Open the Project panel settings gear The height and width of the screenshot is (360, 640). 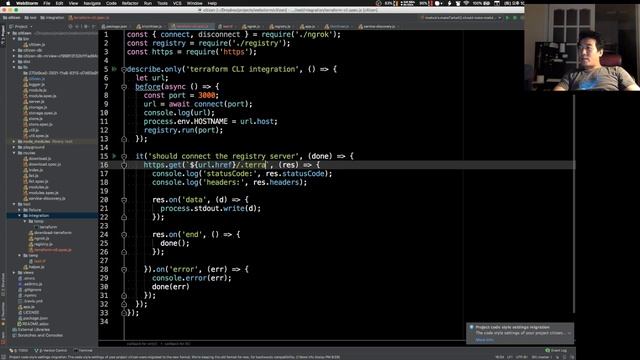click(x=86, y=27)
